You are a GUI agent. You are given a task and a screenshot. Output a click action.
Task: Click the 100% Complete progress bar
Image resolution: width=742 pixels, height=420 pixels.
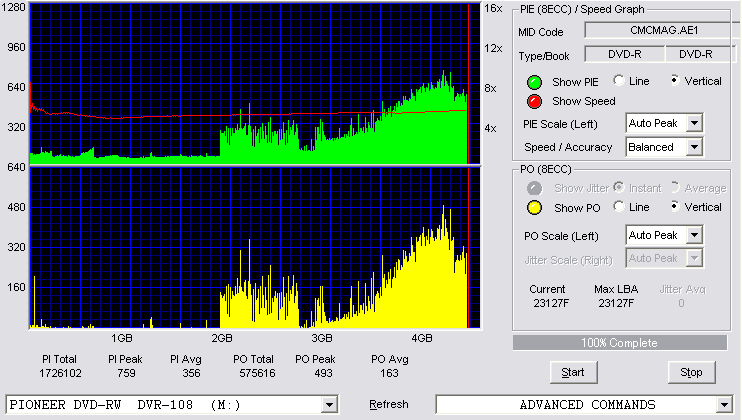pos(619,343)
